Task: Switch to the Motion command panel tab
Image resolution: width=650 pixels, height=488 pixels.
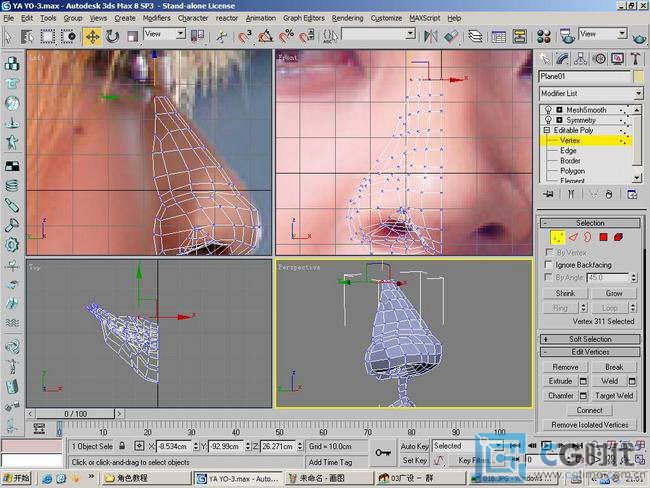Action: point(599,59)
